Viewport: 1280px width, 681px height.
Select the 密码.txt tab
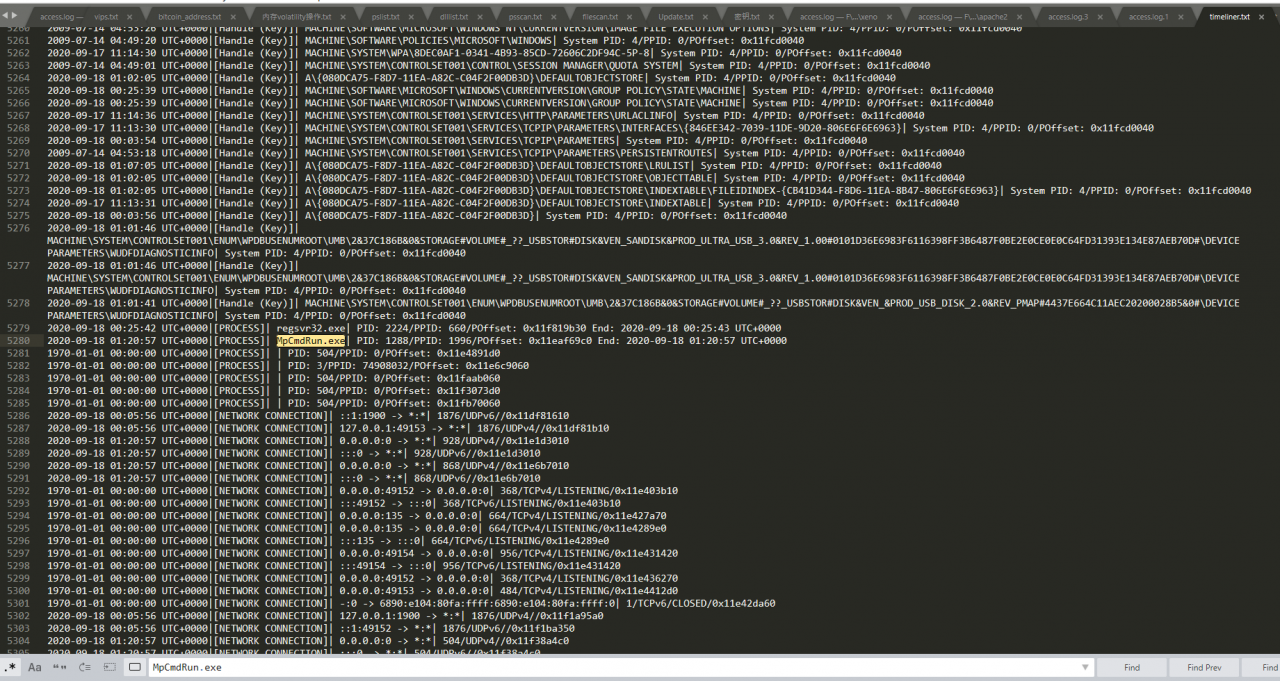point(747,17)
